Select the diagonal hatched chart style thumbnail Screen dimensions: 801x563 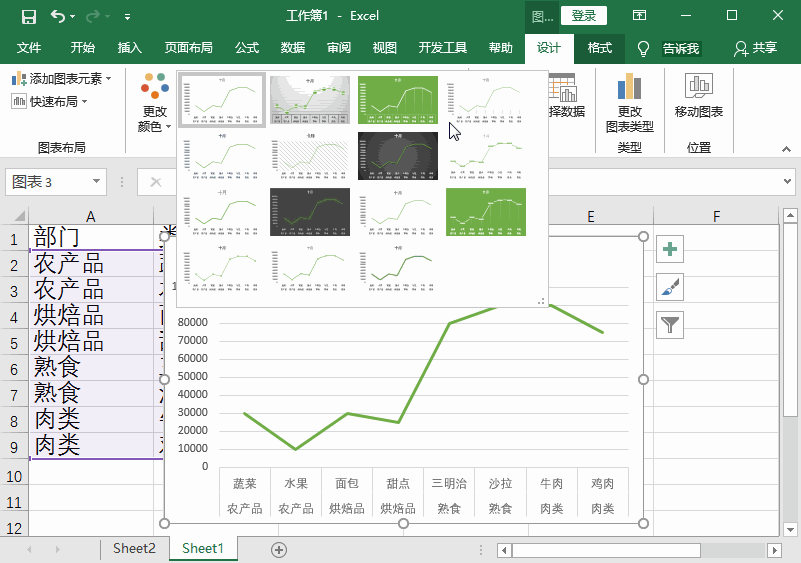(310, 156)
